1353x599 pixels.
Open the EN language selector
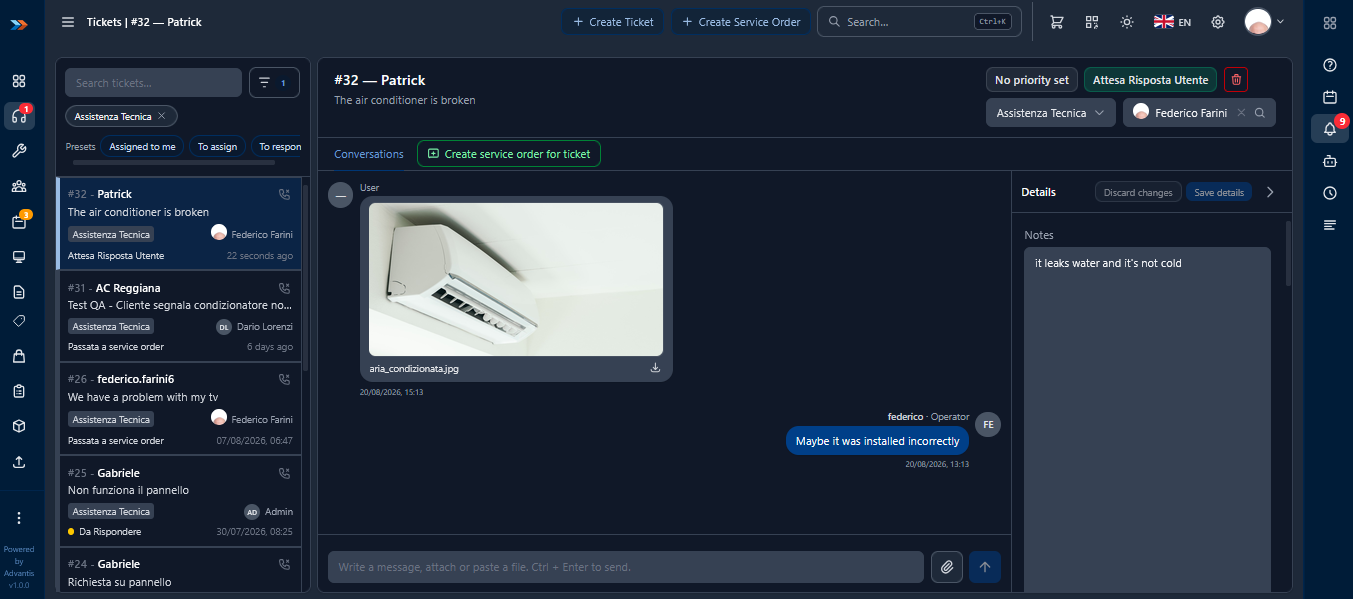pos(1172,22)
